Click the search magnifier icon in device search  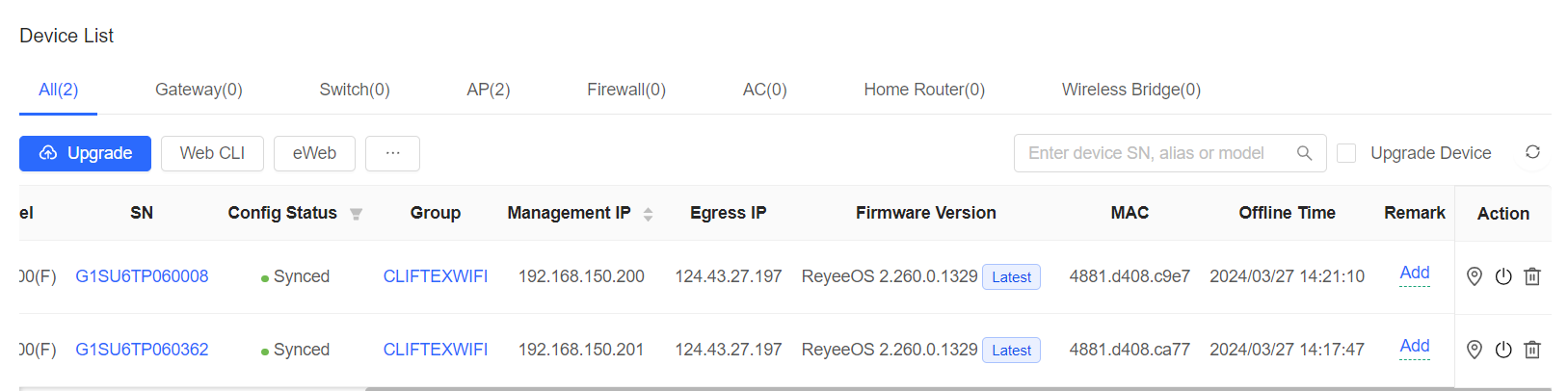pos(1304,153)
